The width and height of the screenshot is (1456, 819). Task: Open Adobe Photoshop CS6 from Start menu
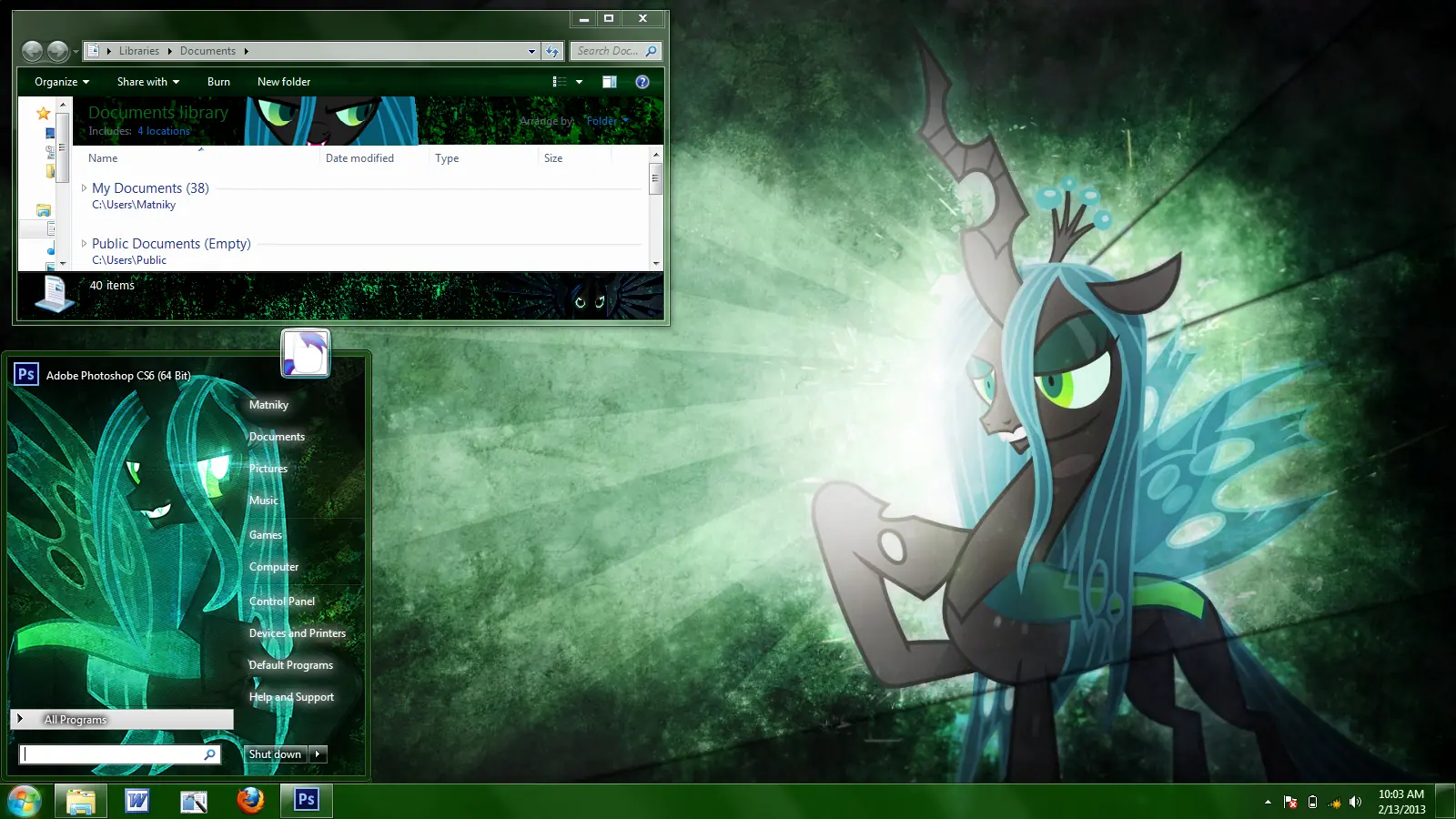(x=118, y=375)
